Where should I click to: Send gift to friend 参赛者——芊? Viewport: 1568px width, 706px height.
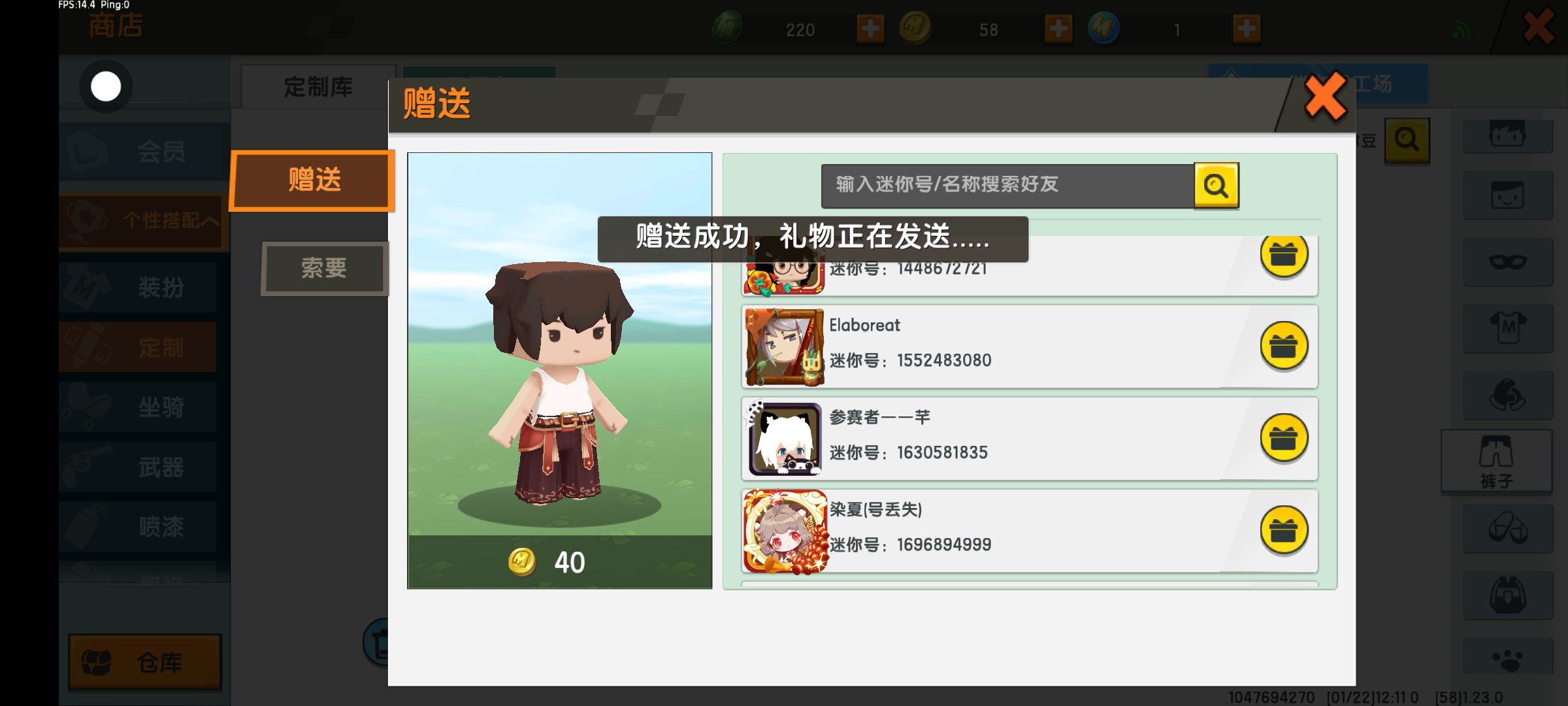click(1283, 438)
